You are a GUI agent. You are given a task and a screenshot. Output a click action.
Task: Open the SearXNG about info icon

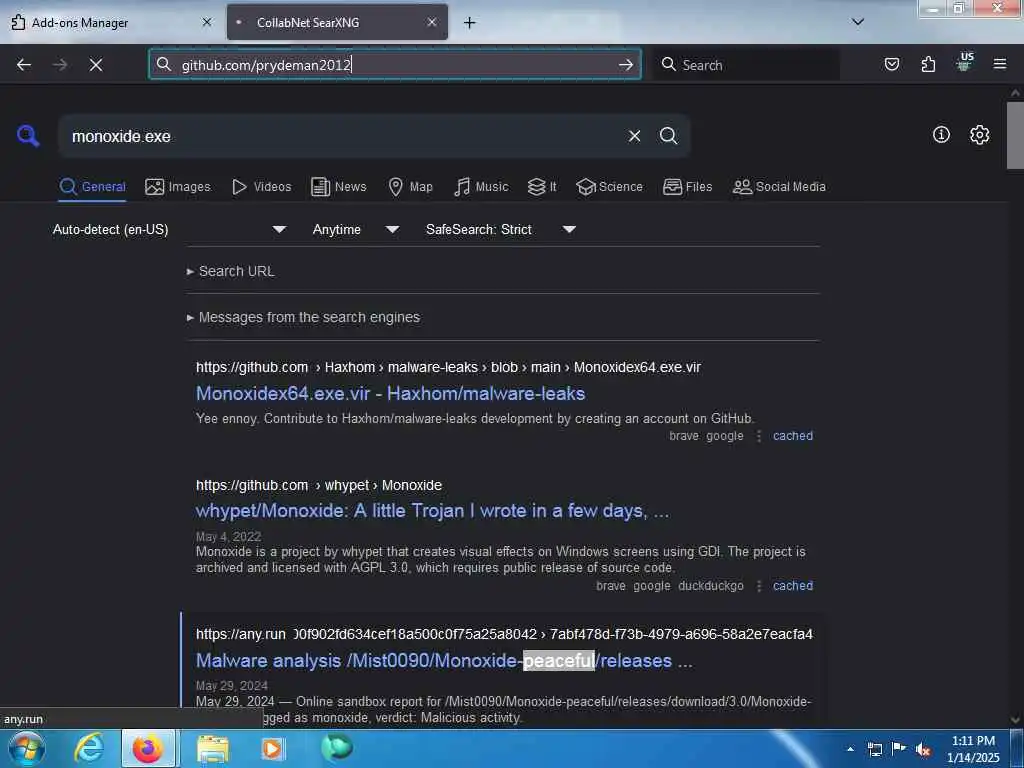941,135
